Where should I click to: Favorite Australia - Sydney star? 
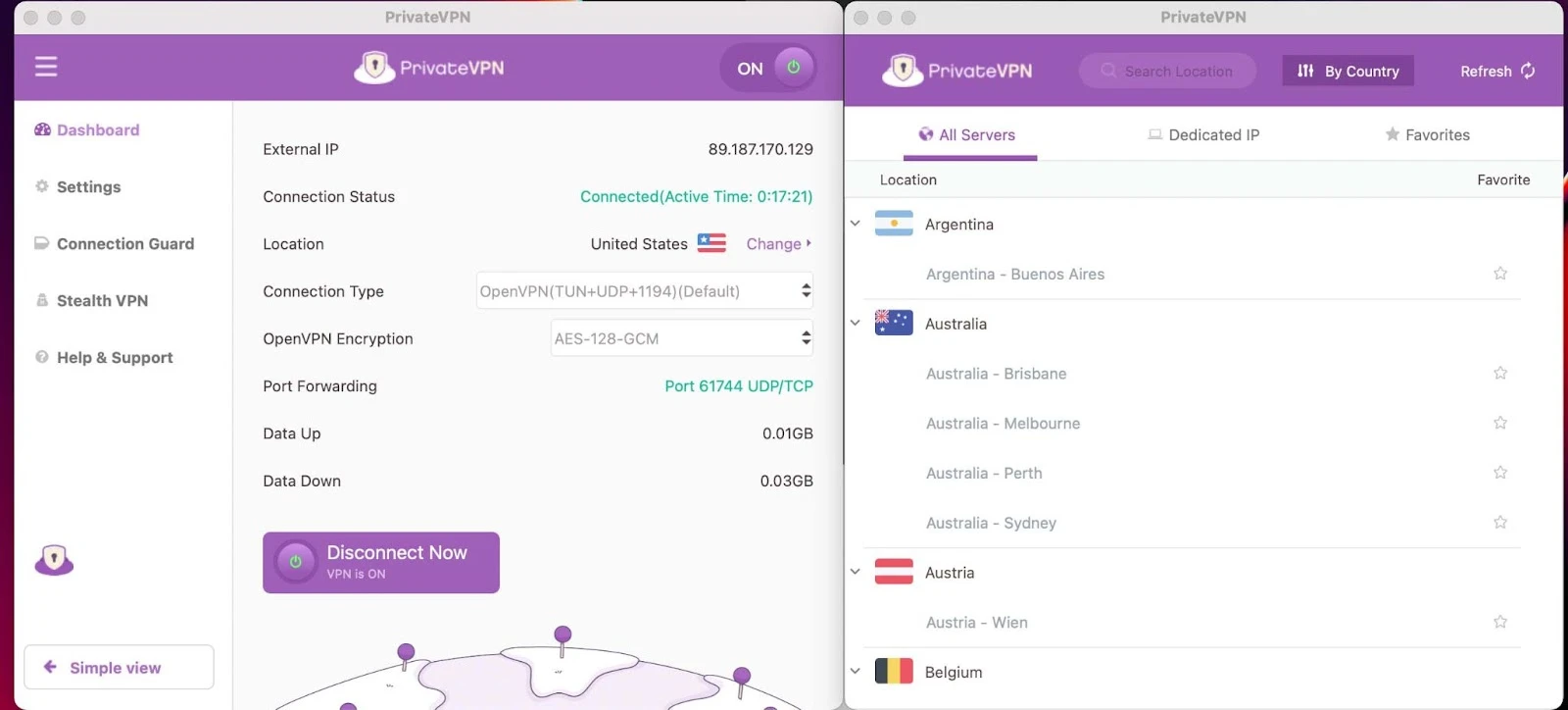coord(1500,523)
